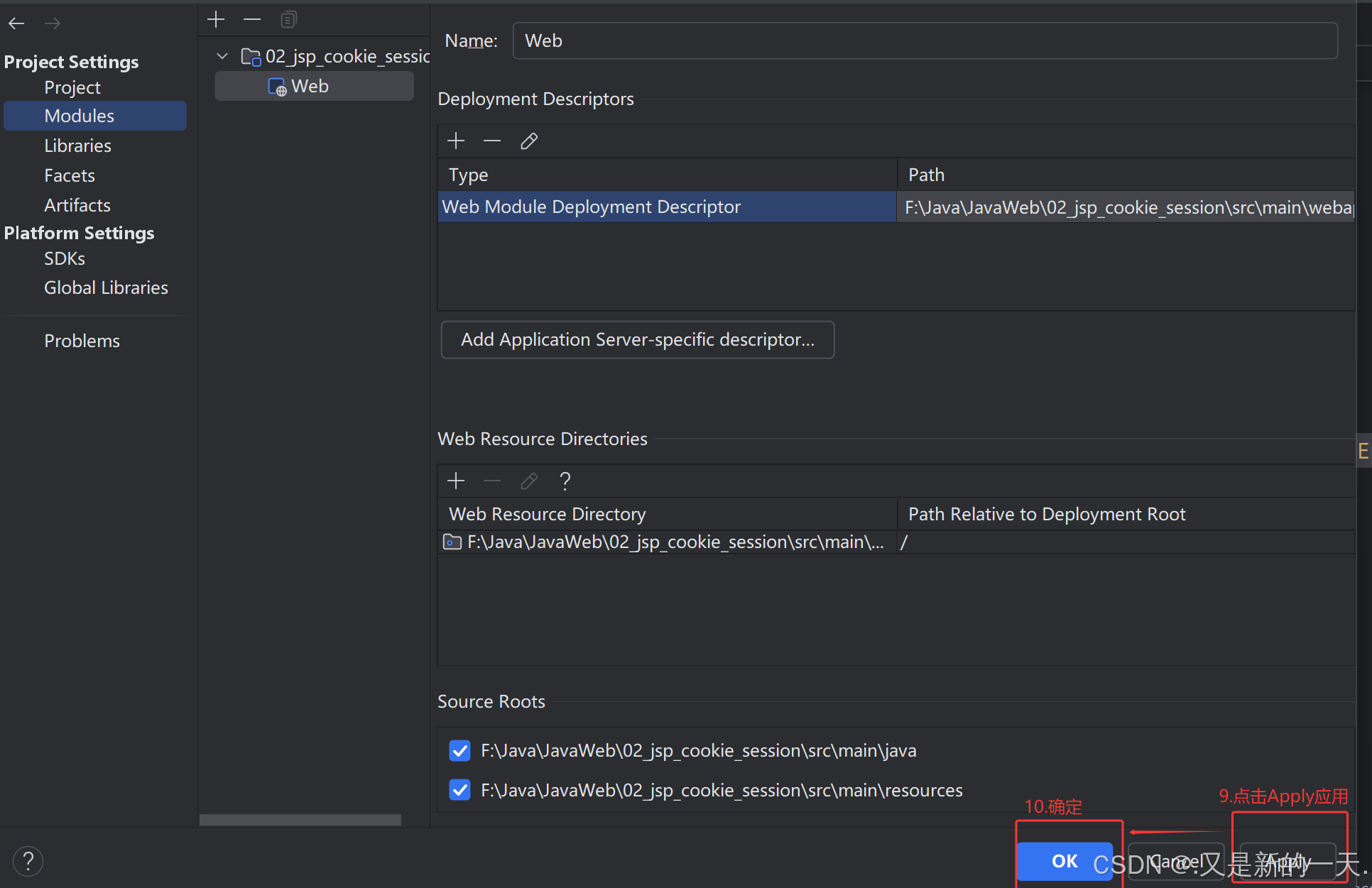Remove the selected deployment descriptor

pos(492,141)
